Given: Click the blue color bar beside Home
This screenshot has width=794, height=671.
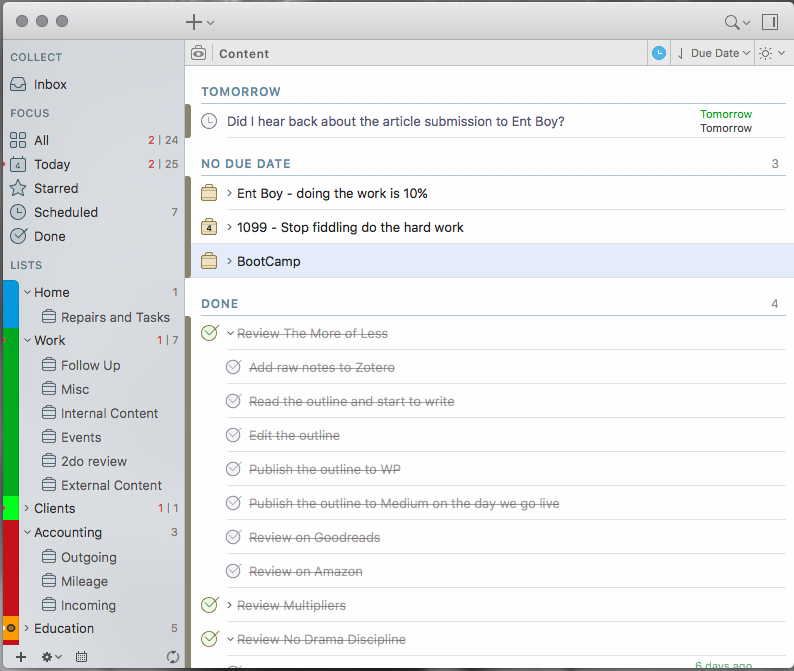Looking at the screenshot, I should pos(9,304).
